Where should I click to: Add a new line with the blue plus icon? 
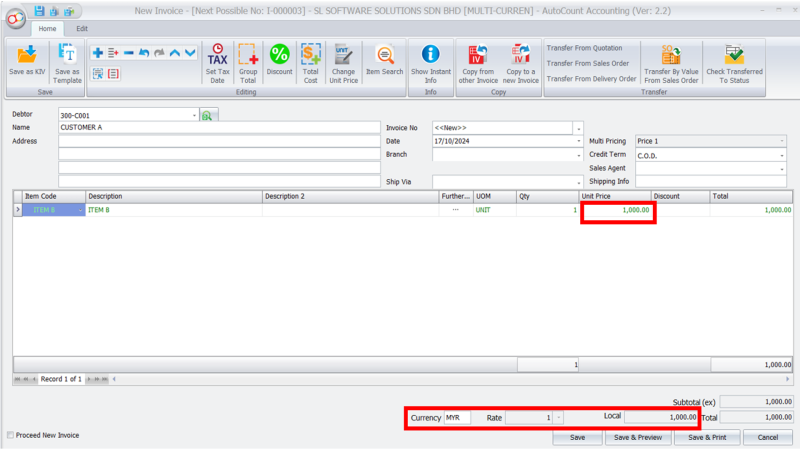click(97, 53)
